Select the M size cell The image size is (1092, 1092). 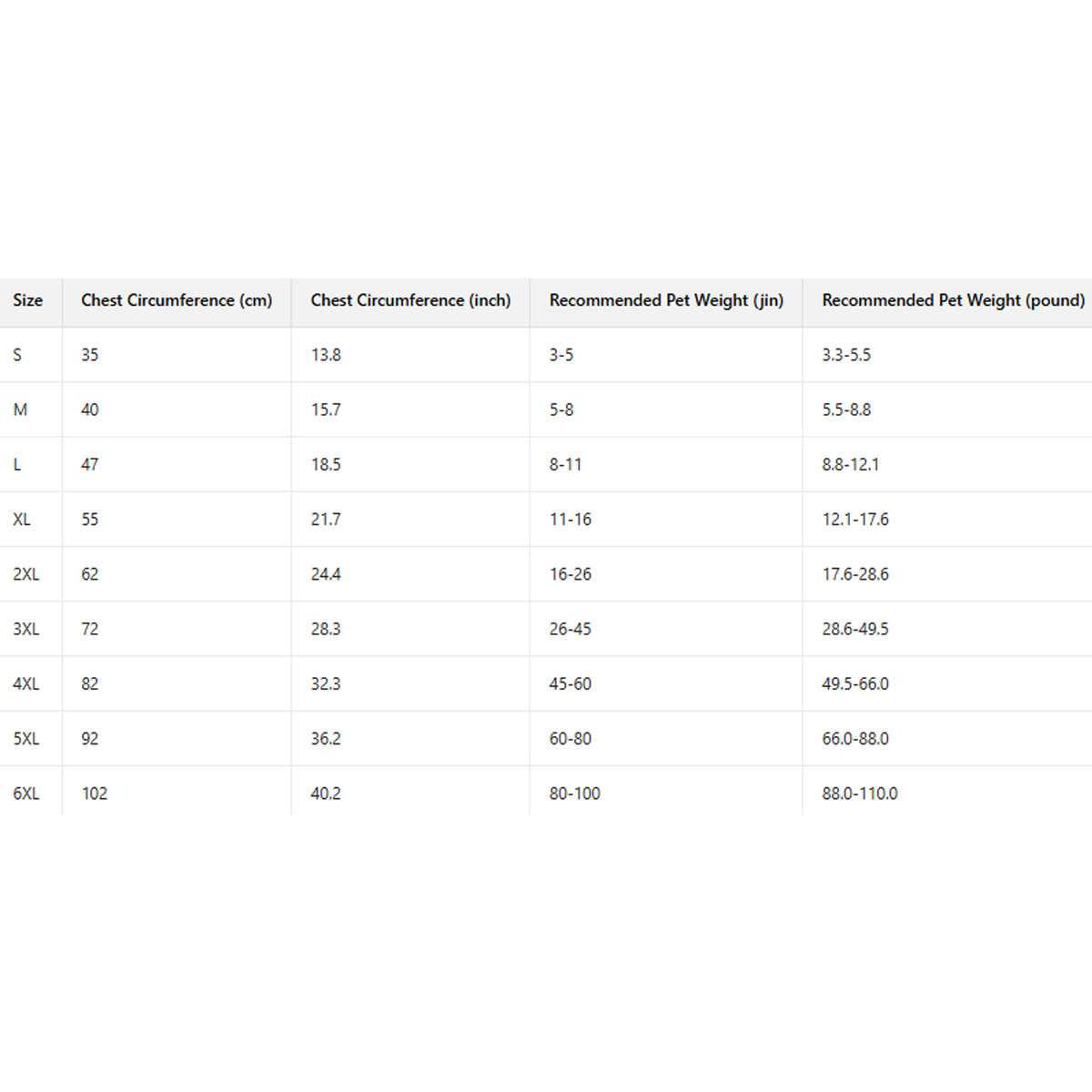[x=20, y=409]
